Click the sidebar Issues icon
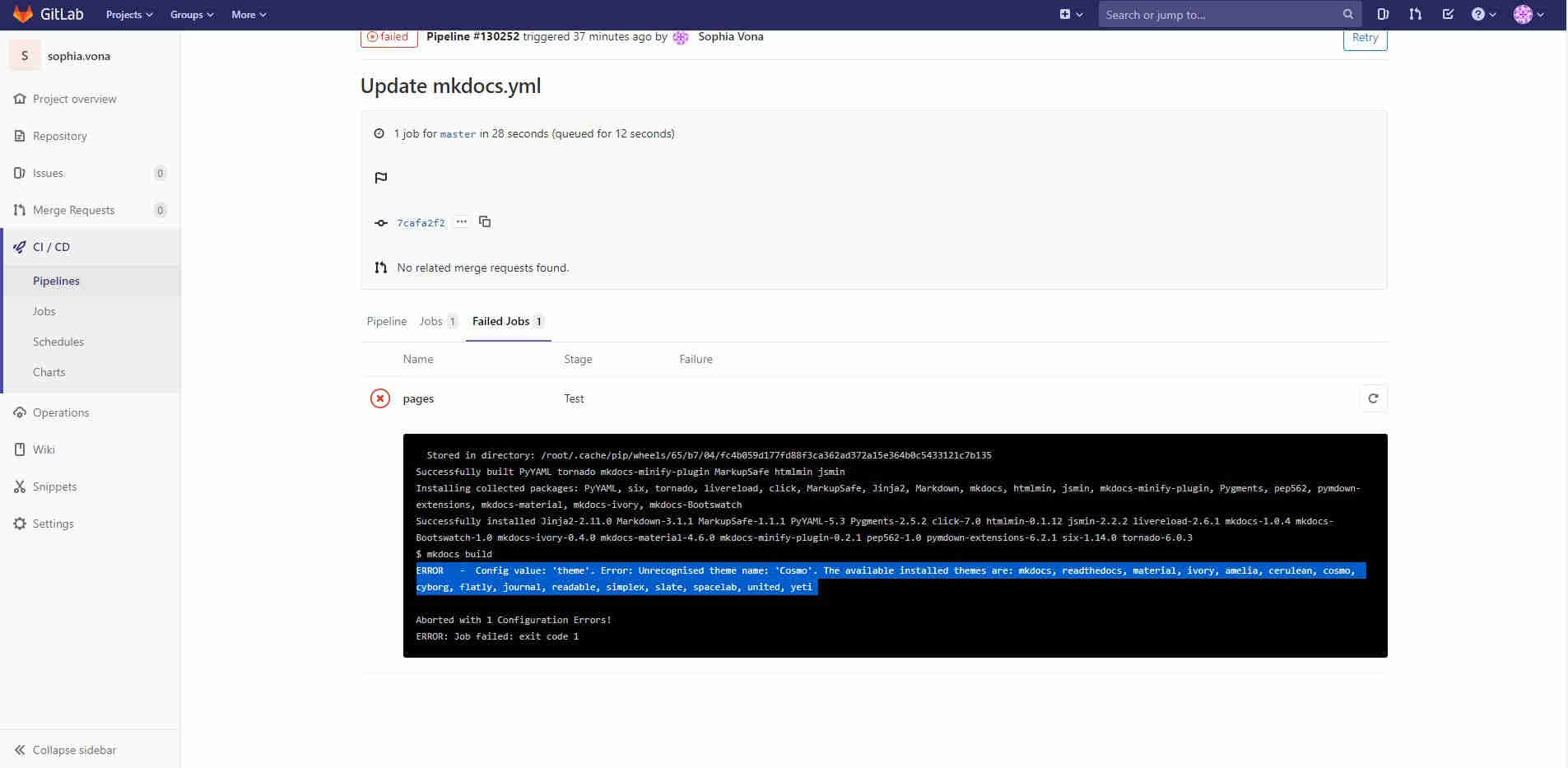The width and height of the screenshot is (1568, 768). point(20,173)
